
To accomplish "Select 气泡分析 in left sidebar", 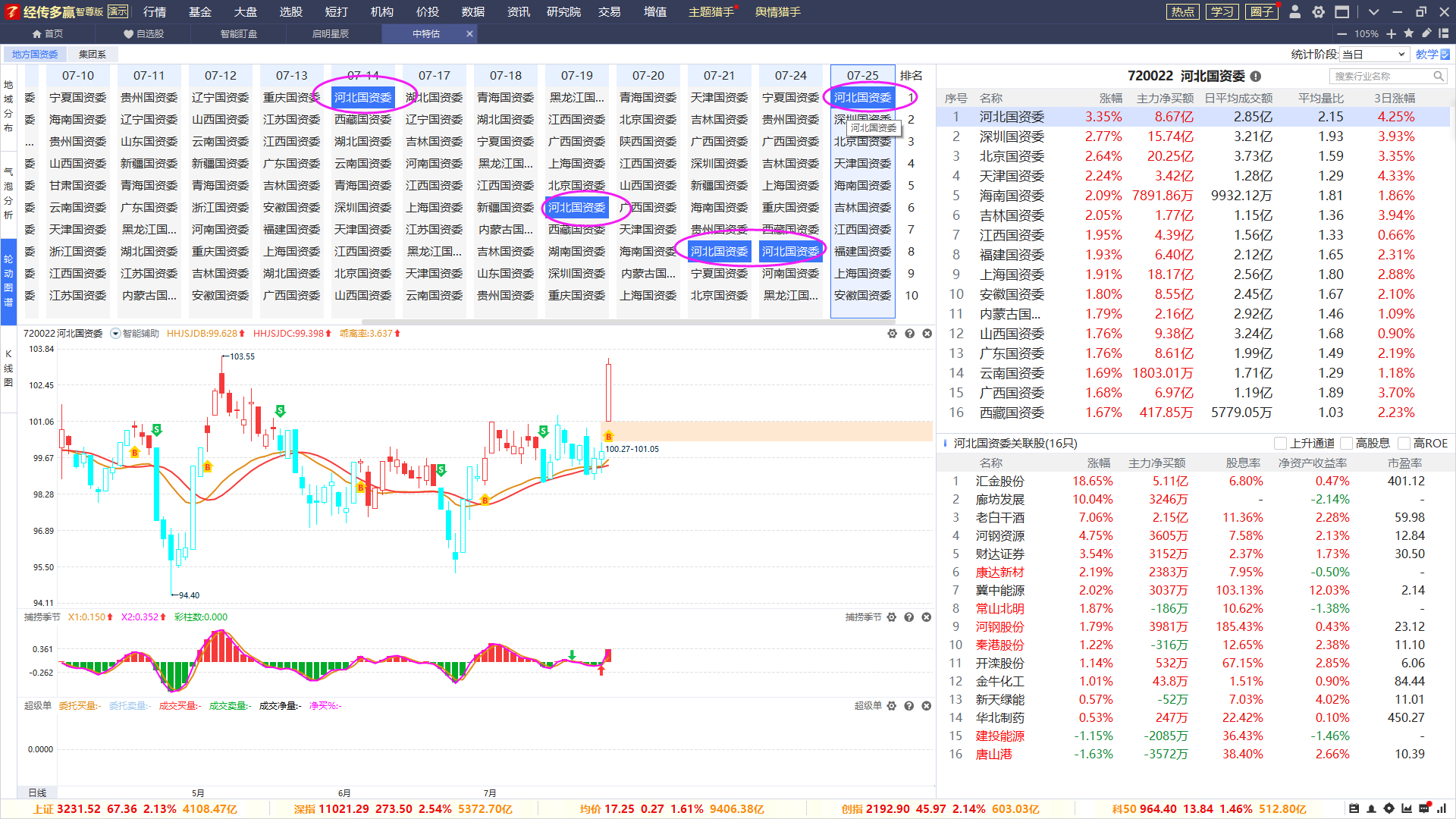I will coord(8,193).
